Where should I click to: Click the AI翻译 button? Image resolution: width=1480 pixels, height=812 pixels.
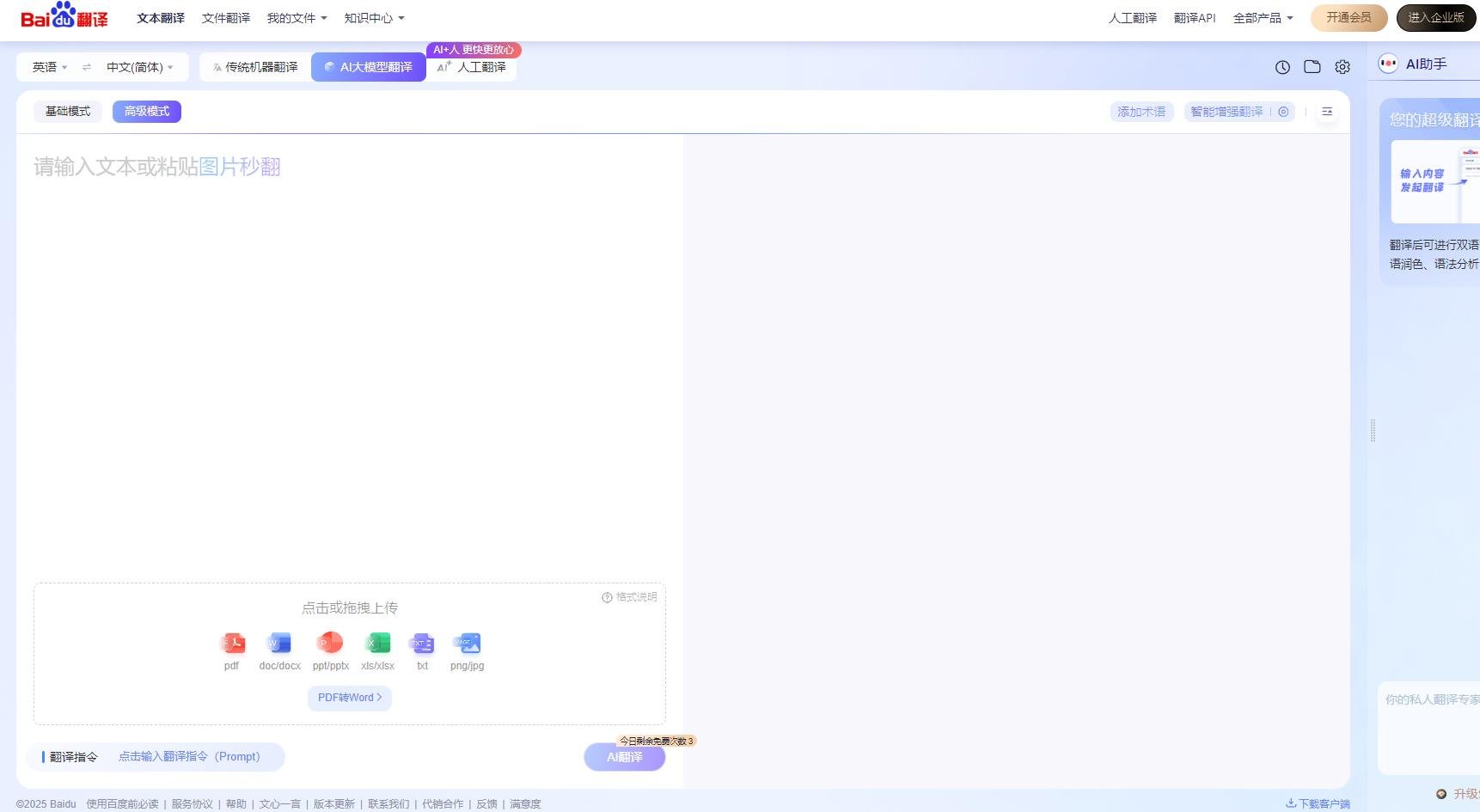(x=625, y=757)
